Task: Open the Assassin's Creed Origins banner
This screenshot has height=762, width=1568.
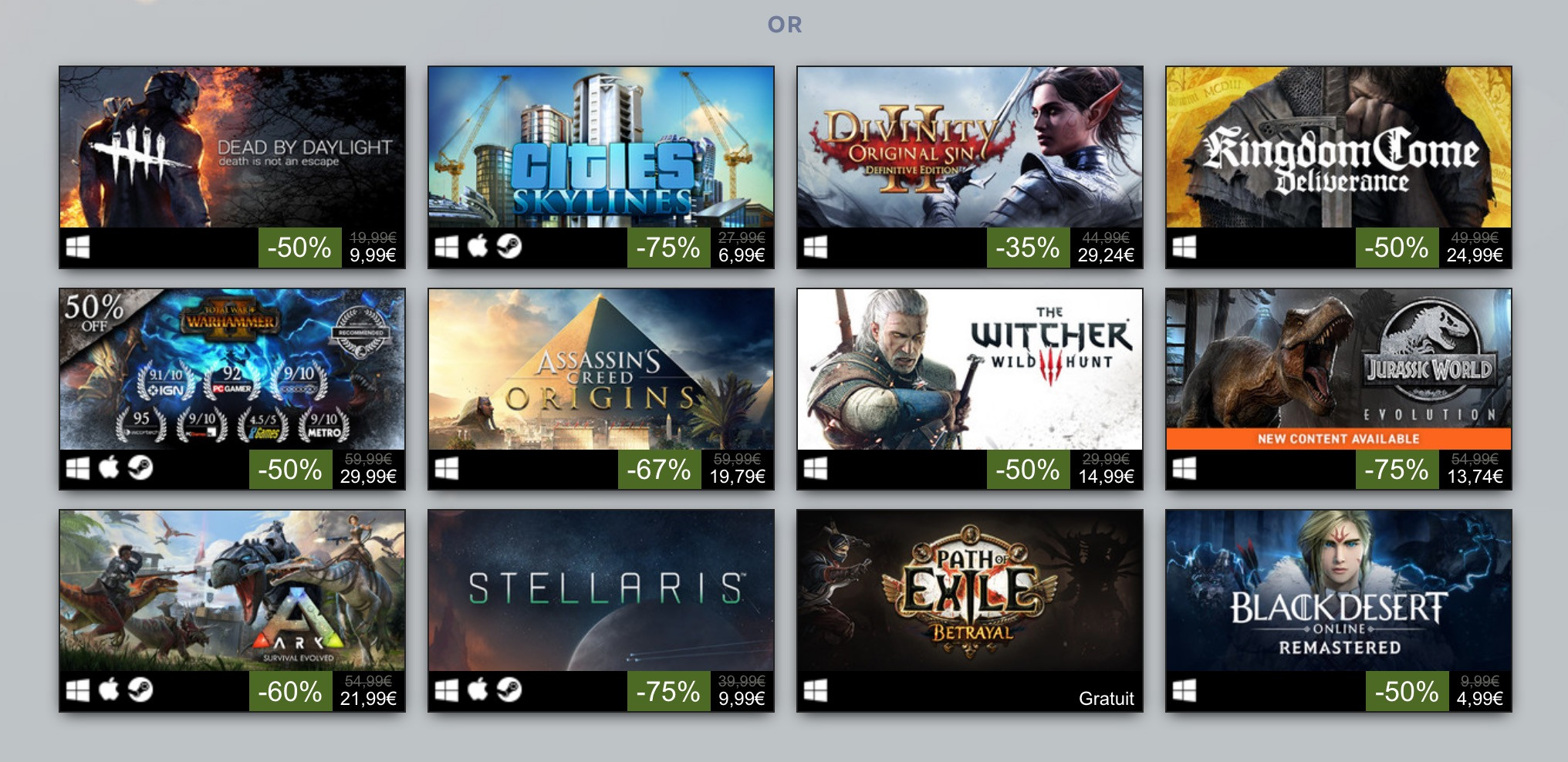Action: [601, 369]
